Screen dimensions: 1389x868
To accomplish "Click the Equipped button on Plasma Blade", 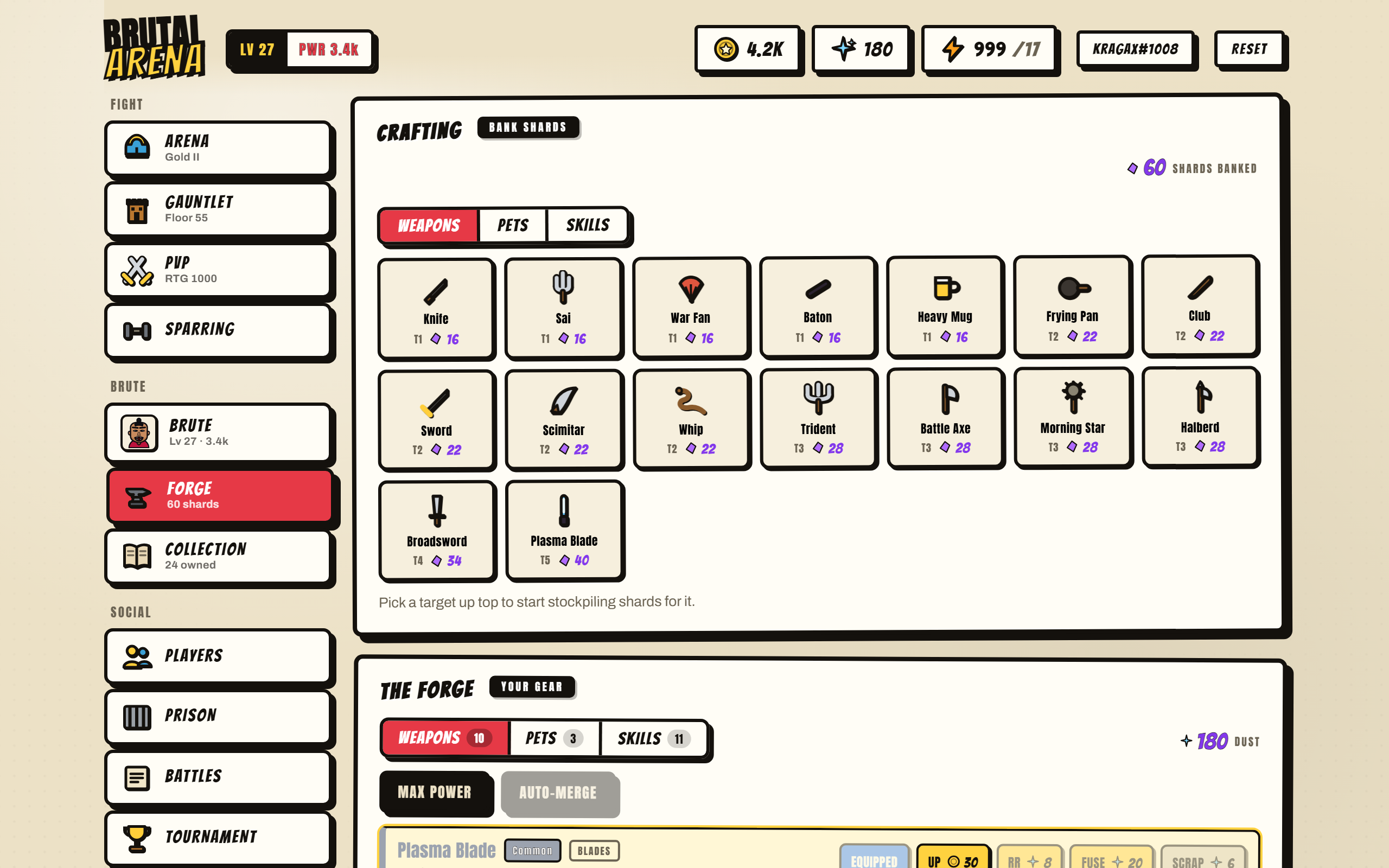I will [x=874, y=860].
